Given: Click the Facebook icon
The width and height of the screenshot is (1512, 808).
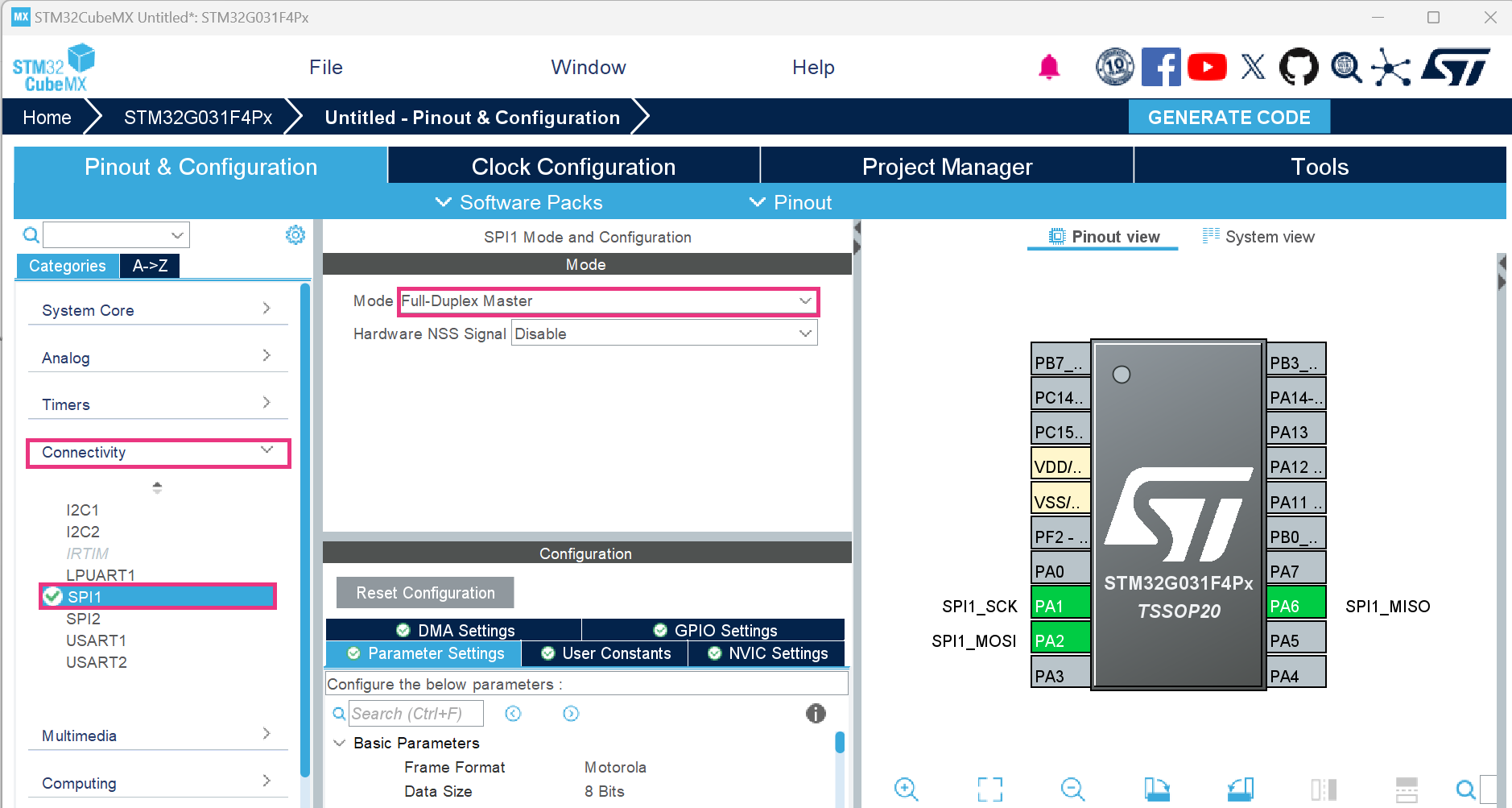Looking at the screenshot, I should tap(1161, 67).
